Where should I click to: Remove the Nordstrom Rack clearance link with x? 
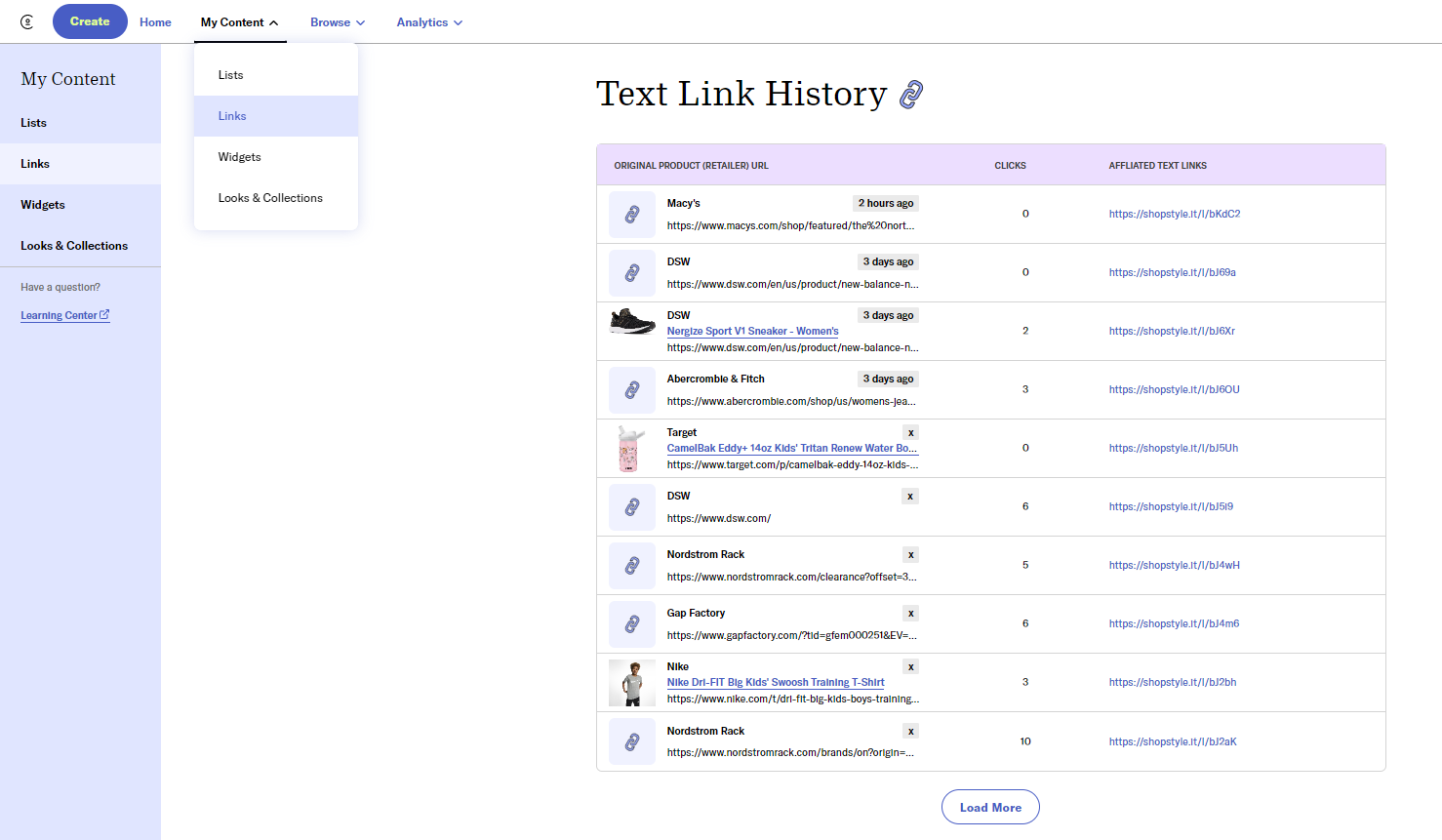(911, 555)
